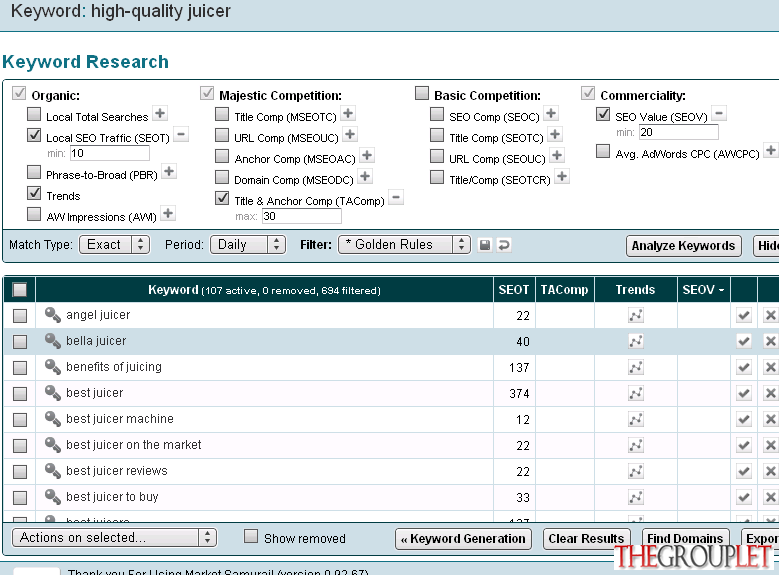Click Clear Results button
Screen dimensions: 779x575
coord(586,539)
